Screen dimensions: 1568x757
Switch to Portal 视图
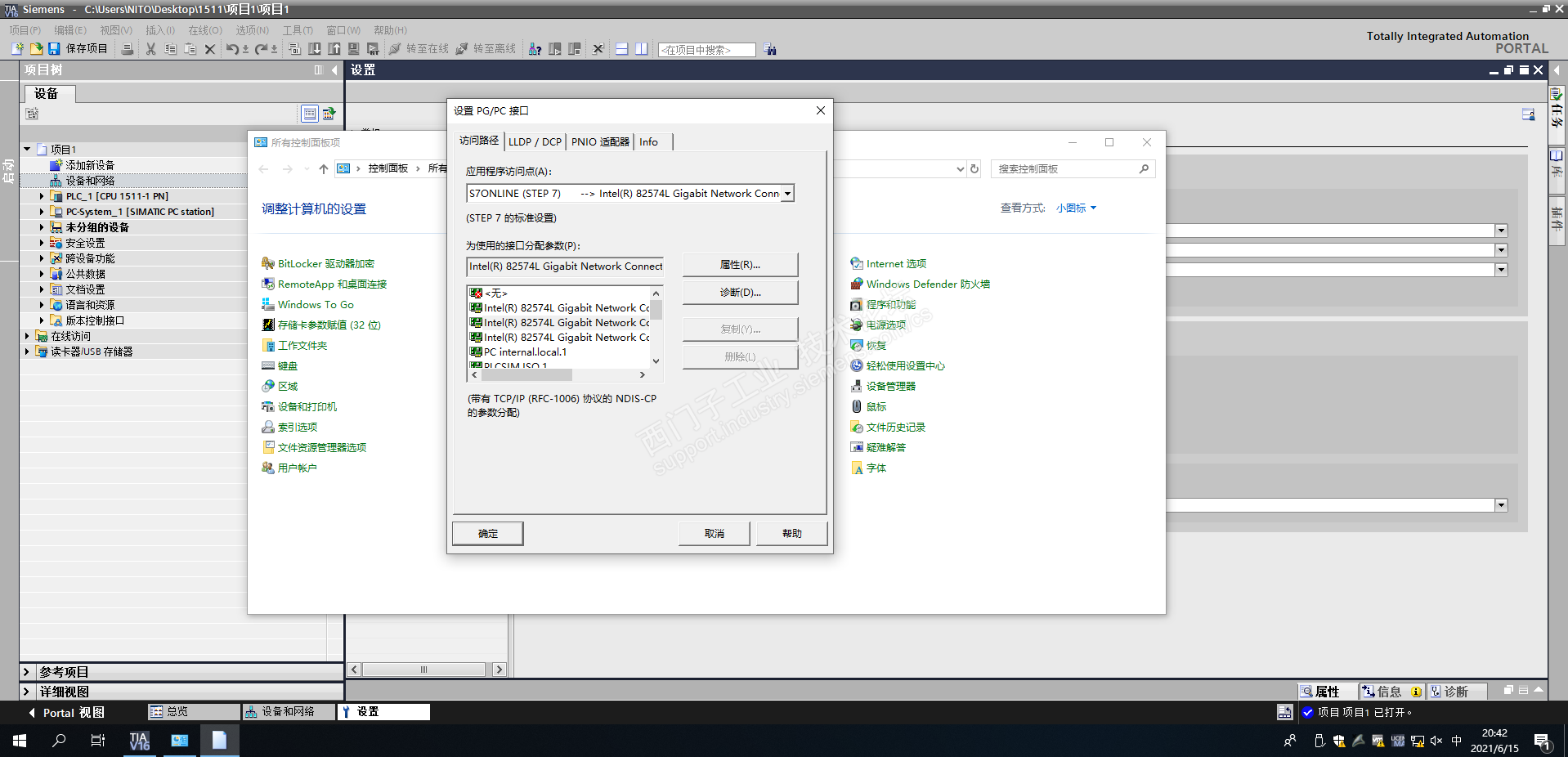pos(67,713)
